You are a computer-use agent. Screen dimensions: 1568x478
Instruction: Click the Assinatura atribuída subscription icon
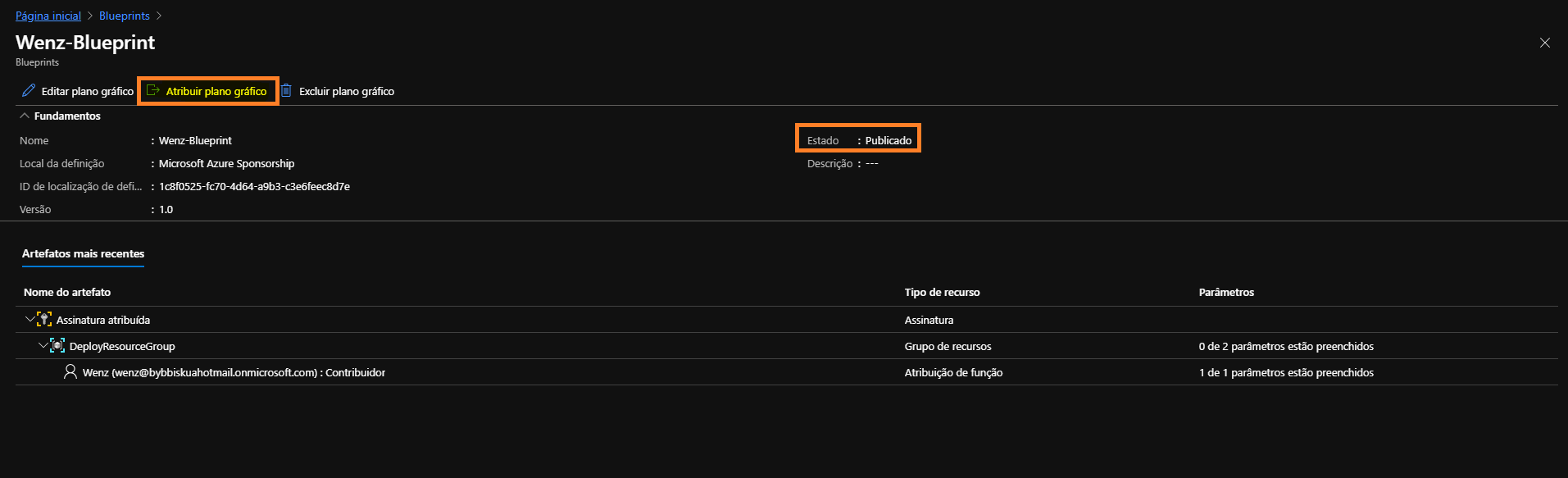[44, 320]
